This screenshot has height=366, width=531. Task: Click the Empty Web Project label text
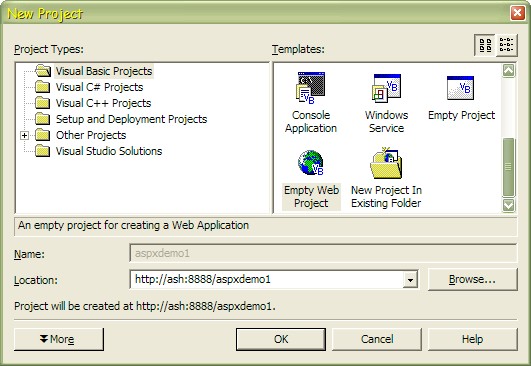[311, 197]
